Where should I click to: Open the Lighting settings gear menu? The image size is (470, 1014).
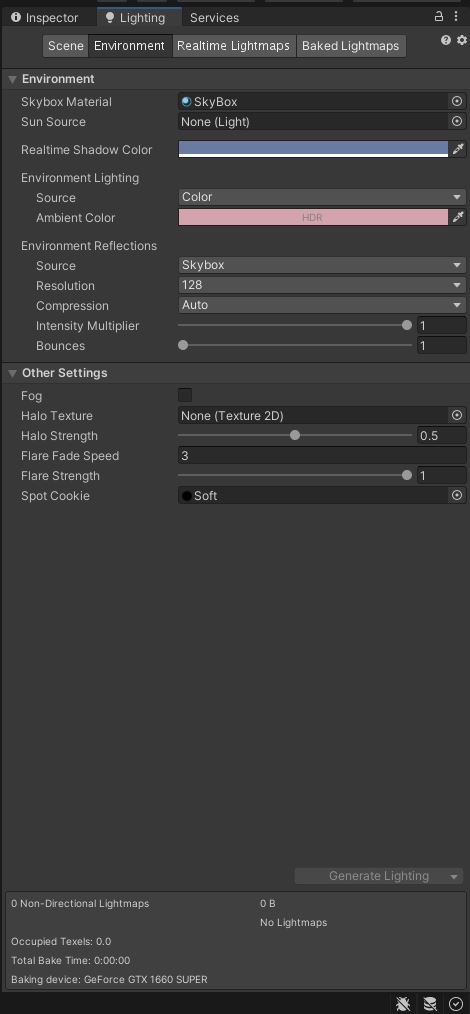click(x=462, y=40)
